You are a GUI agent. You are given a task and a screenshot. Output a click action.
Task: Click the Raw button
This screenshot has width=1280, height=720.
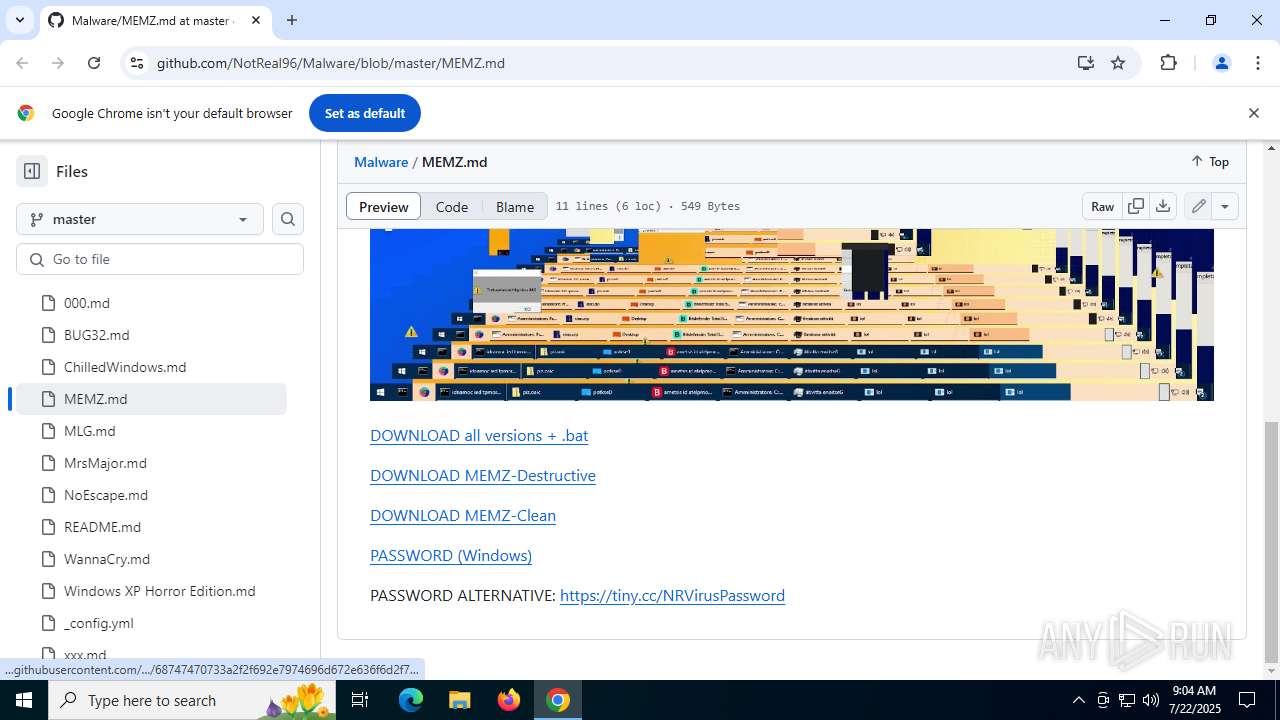tap(1102, 206)
